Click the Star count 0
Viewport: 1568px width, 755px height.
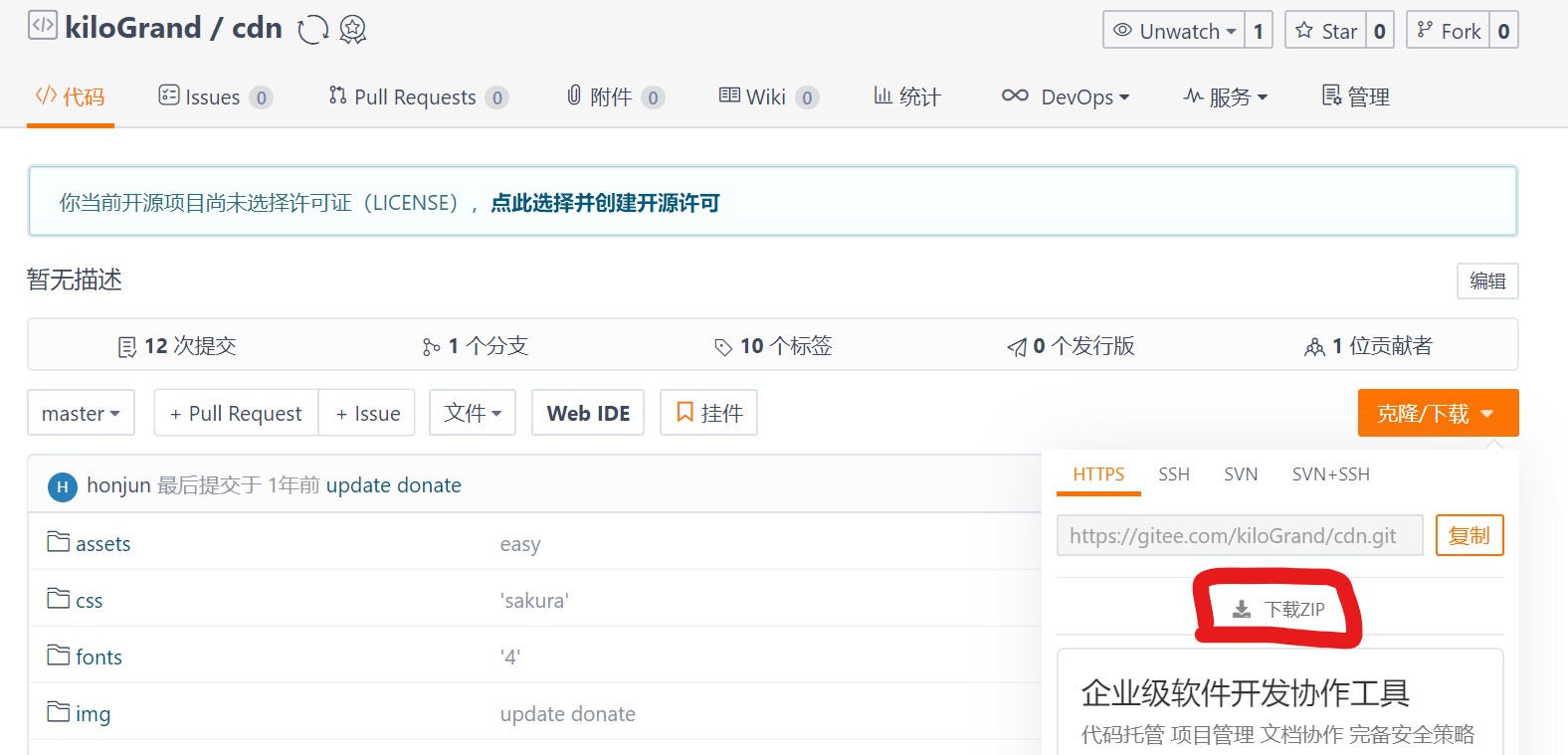1379,30
